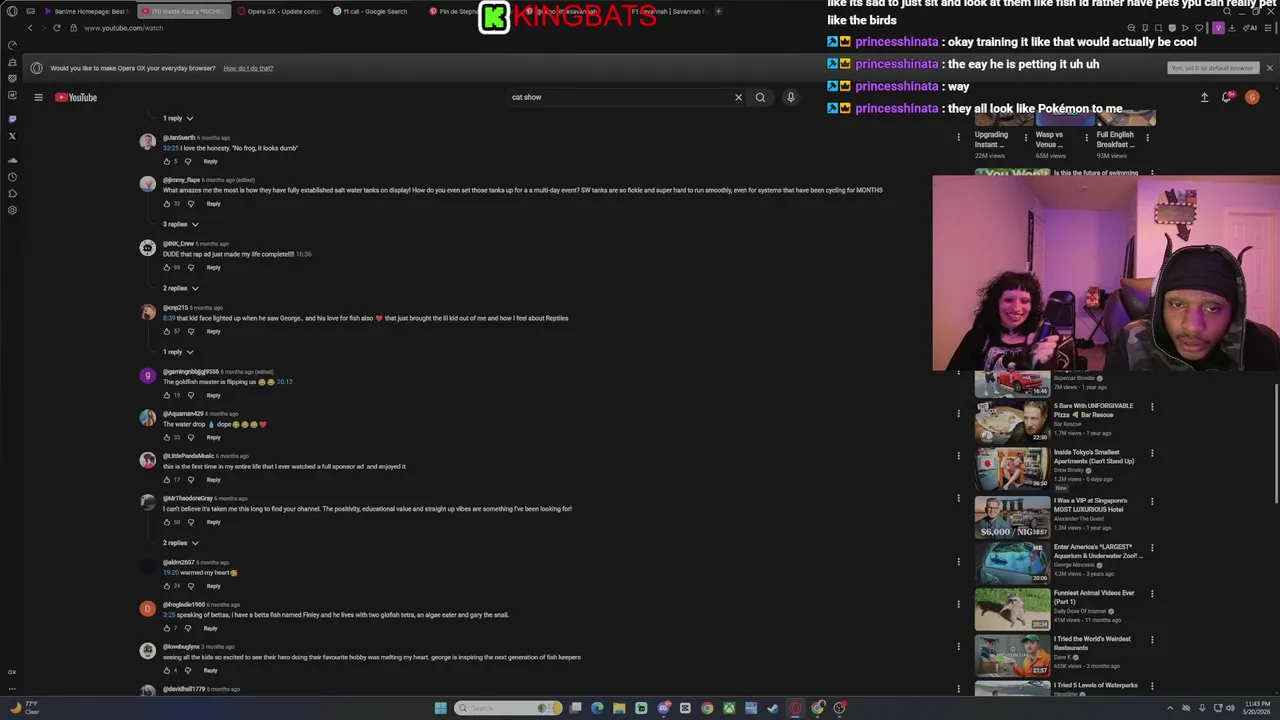Open options for 'Funniest Animal Videos Ever'
1280x720 pixels.
tap(1152, 594)
